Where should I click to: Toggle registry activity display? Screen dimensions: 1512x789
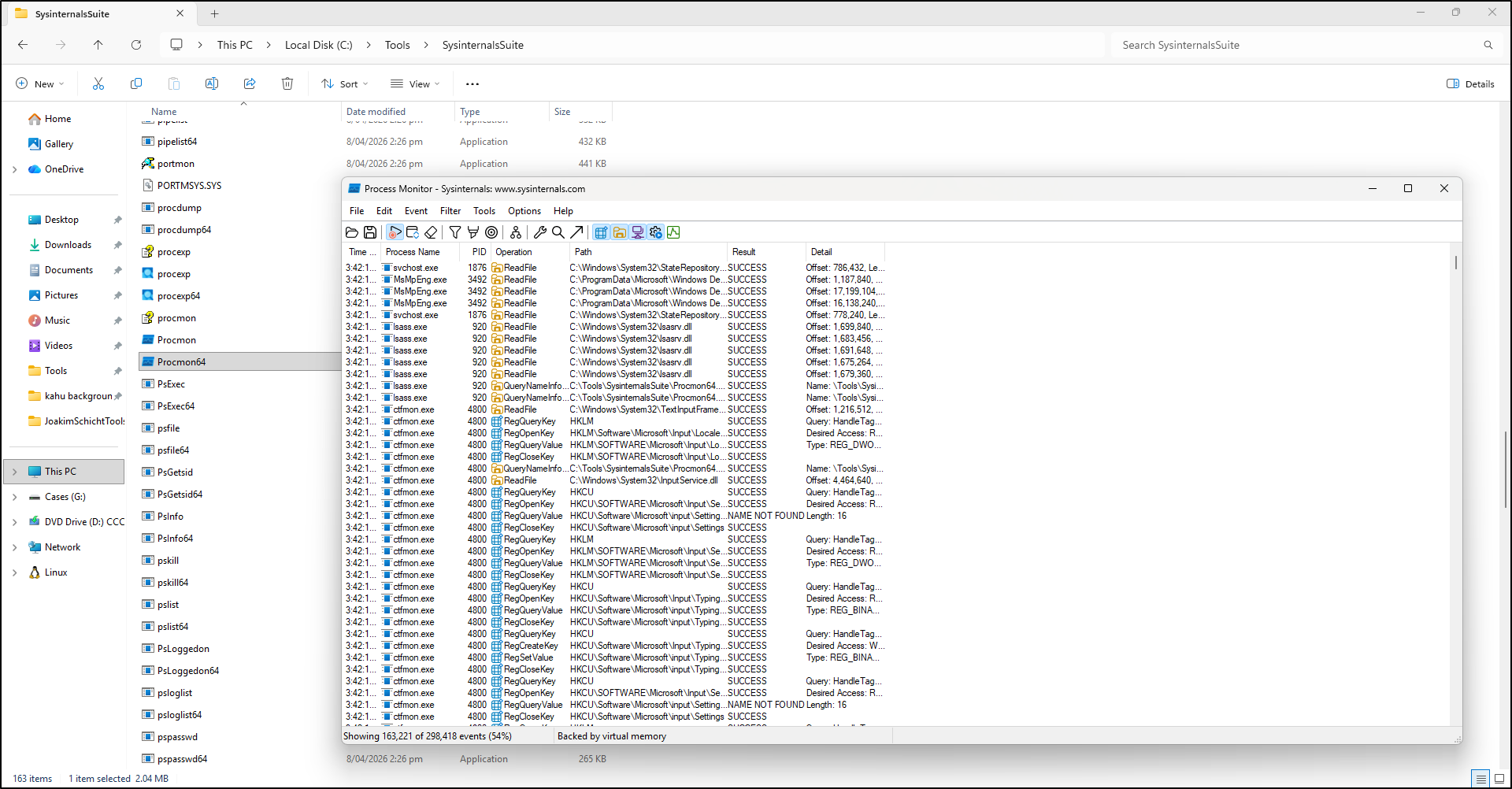click(x=601, y=232)
